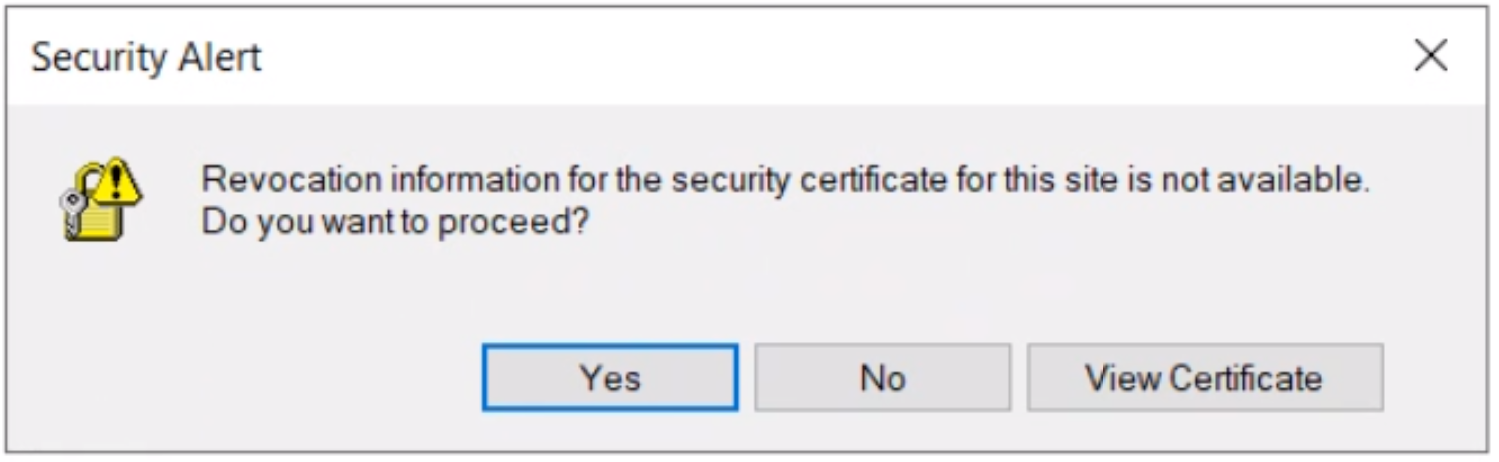Image resolution: width=1499 pixels, height=462 pixels.
Task: Open View Certificate details
Action: (1204, 378)
